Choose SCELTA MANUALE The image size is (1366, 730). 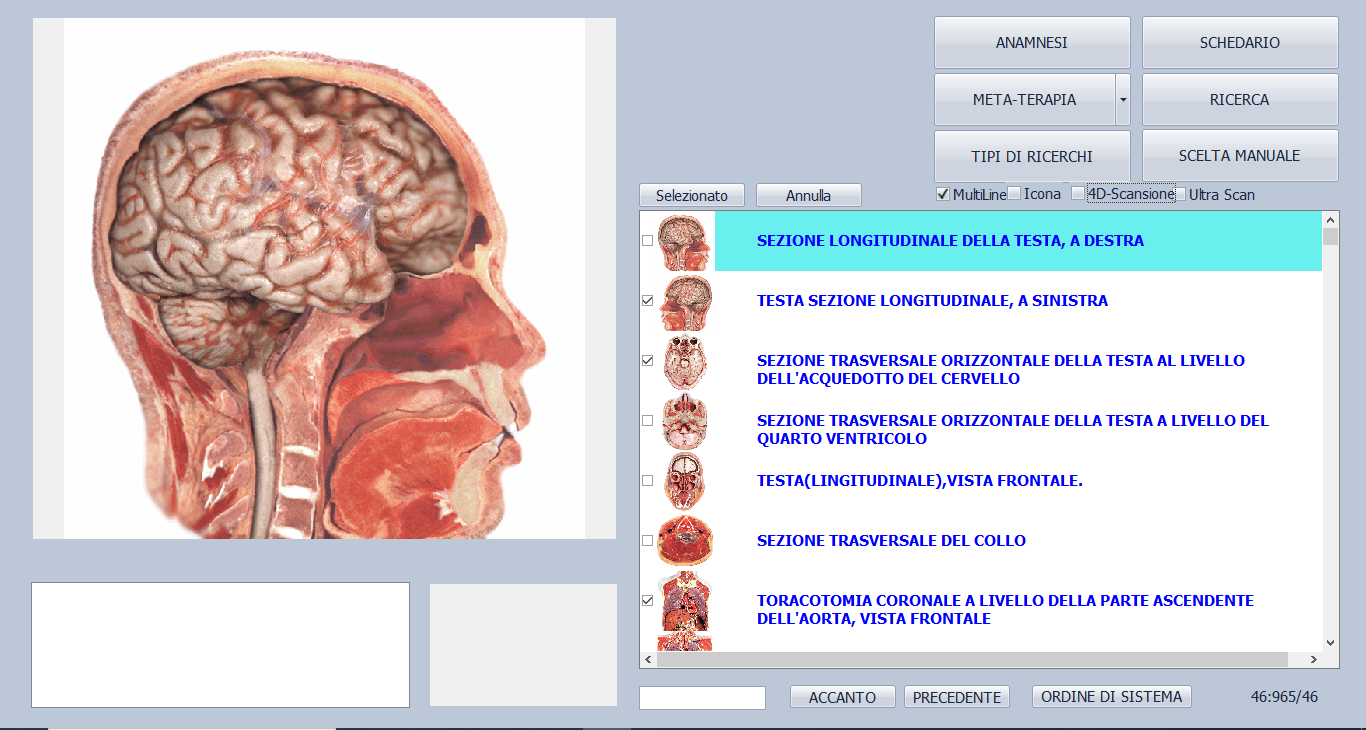click(1240, 156)
